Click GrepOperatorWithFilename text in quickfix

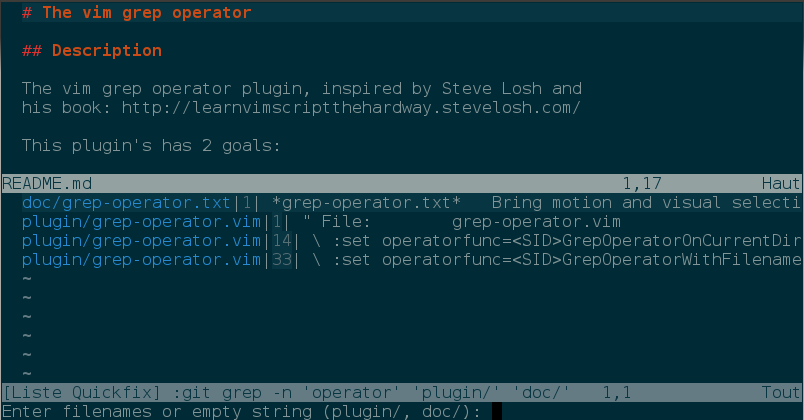[x=681, y=259]
